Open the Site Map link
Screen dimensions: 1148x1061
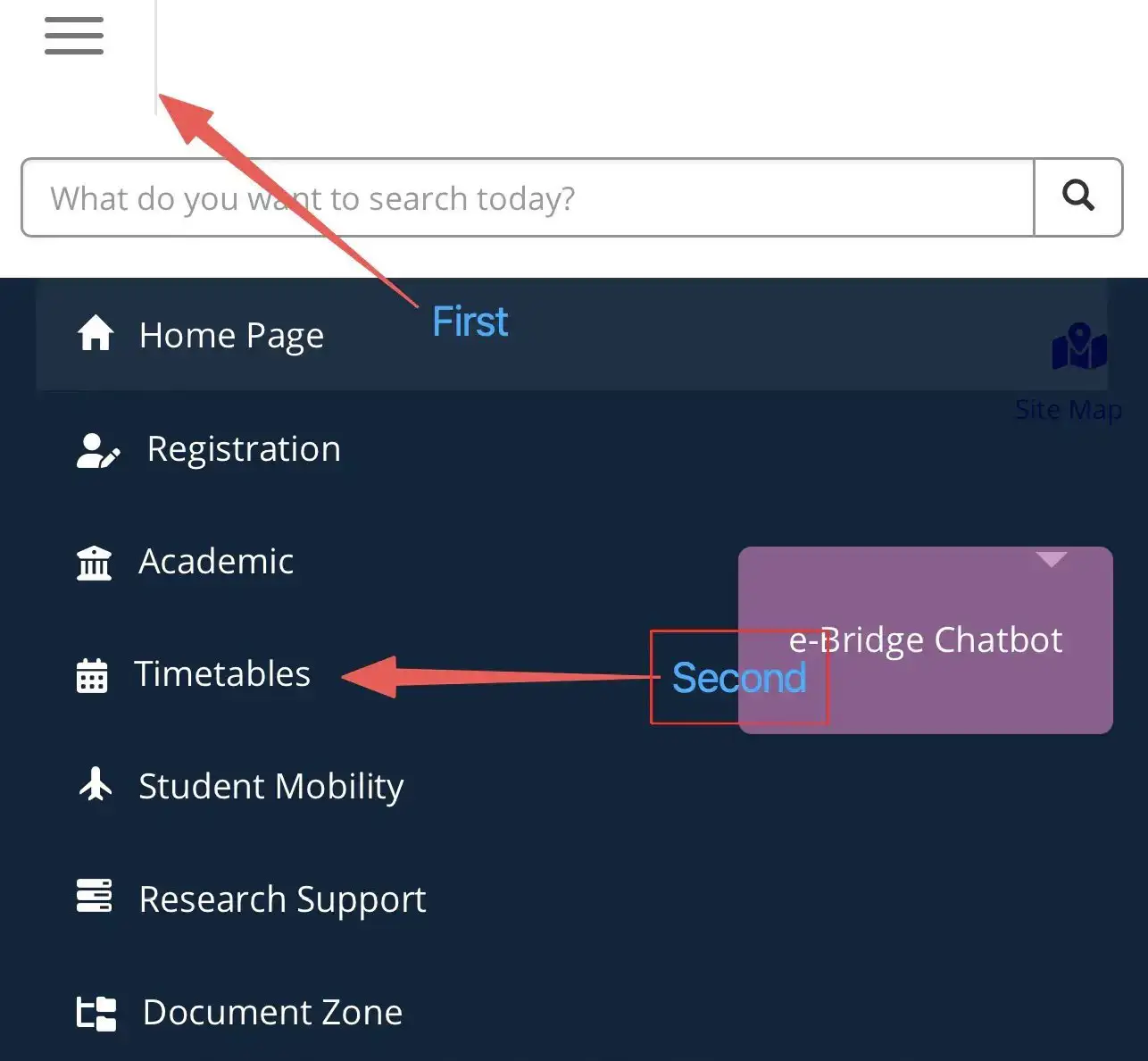(1068, 410)
